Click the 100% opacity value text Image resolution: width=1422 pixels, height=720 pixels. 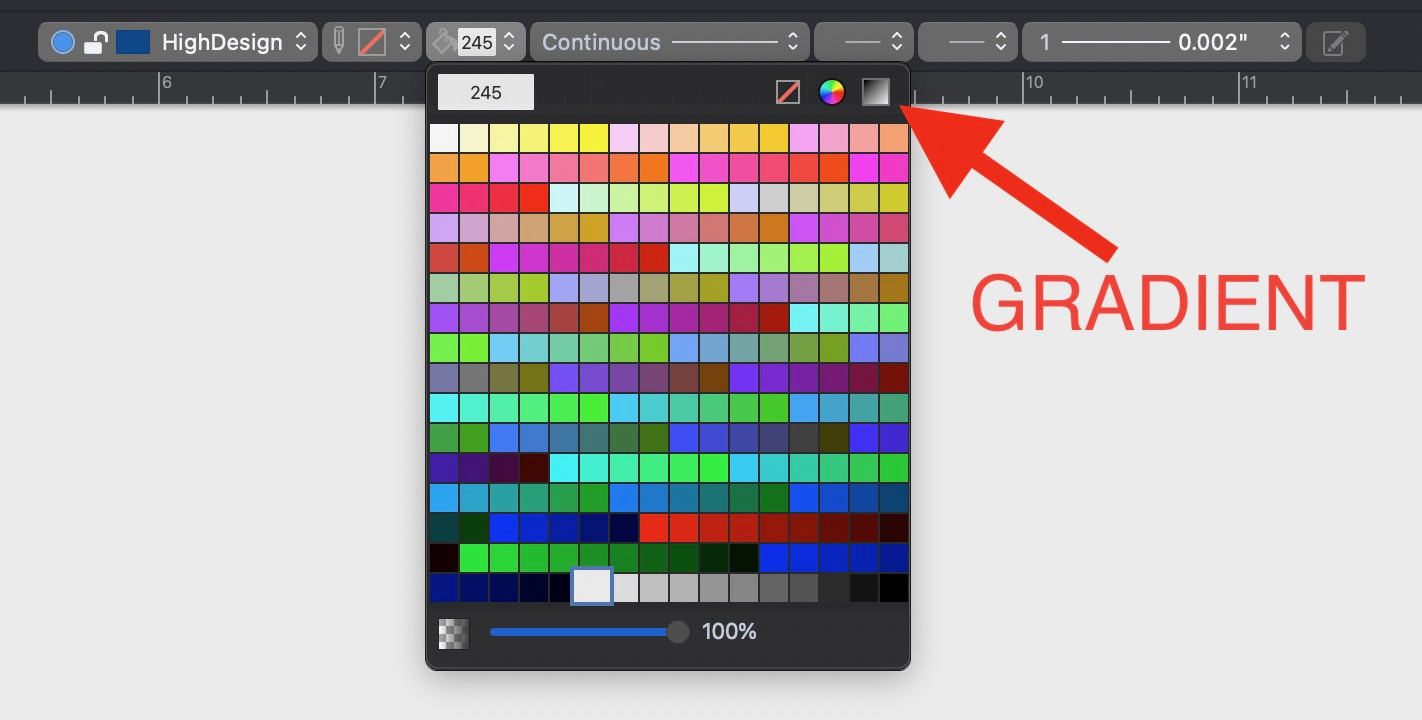pos(729,632)
